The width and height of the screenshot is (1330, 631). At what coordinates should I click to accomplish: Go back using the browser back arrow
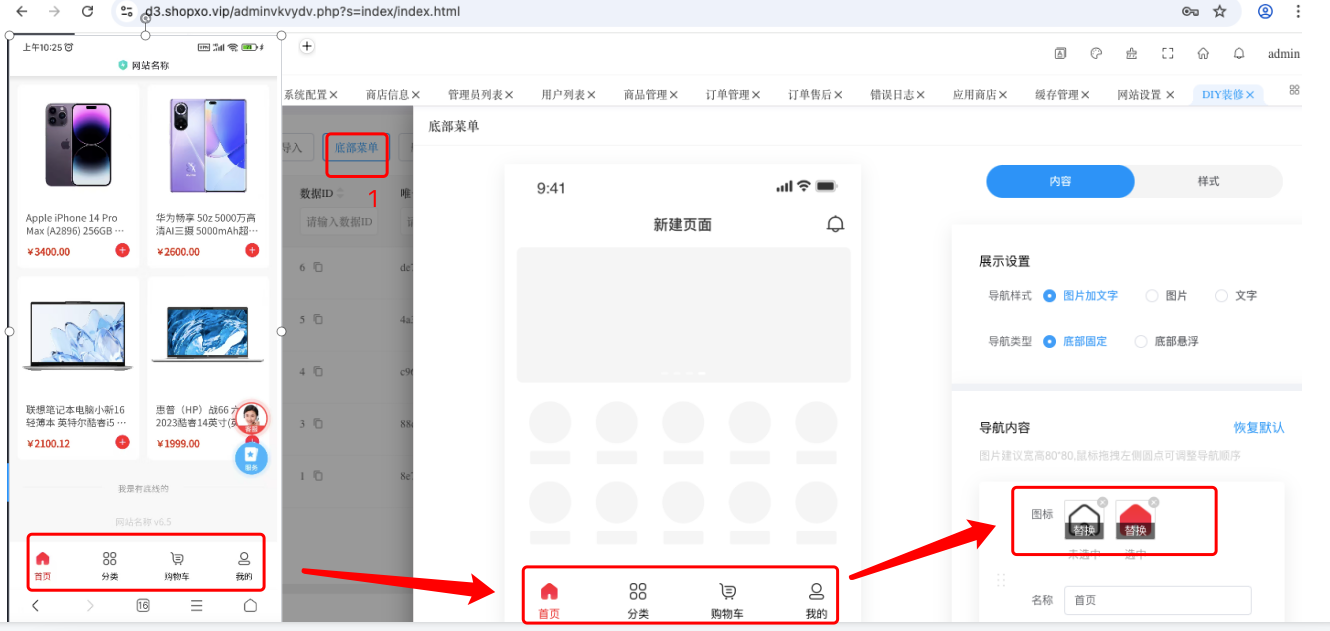(21, 11)
